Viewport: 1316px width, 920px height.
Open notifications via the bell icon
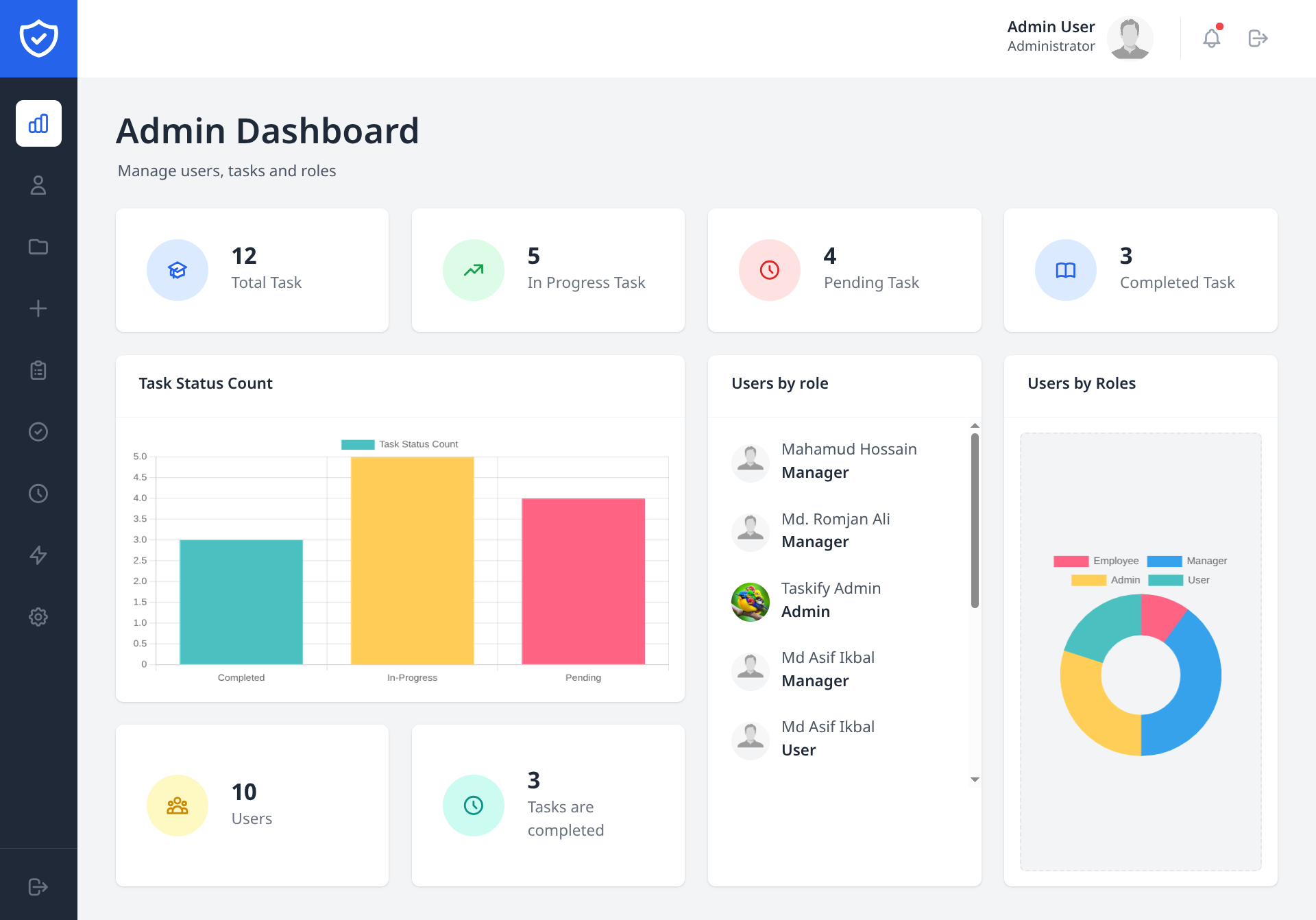click(x=1211, y=38)
